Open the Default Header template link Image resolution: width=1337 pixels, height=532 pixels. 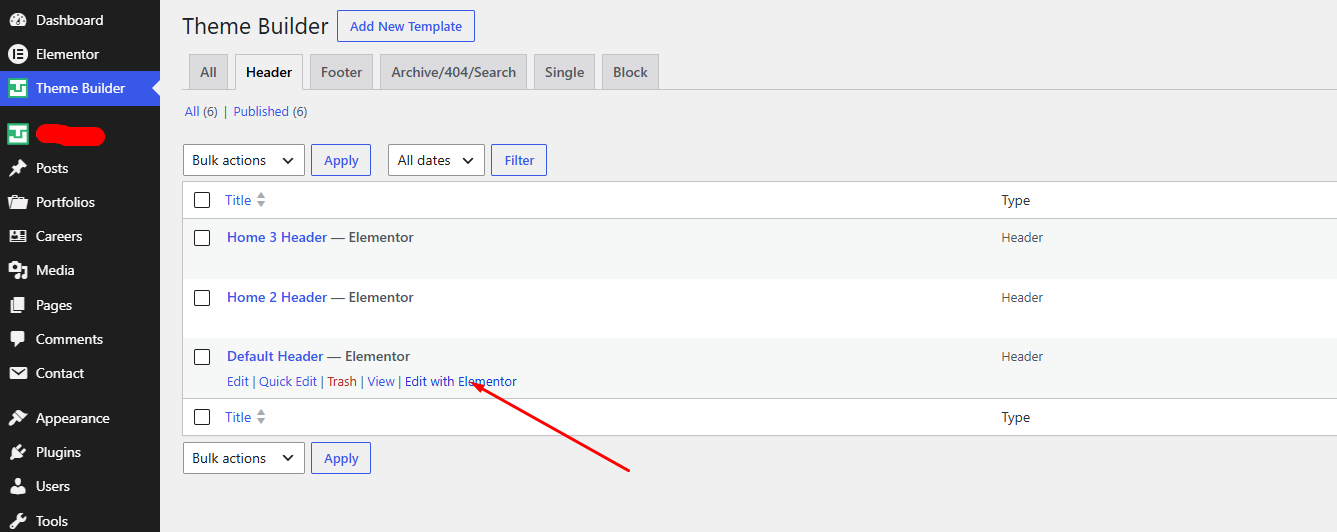(275, 356)
